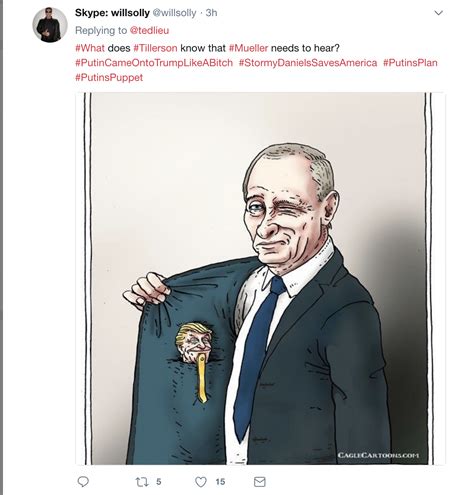Open the @tedlieu mention link
The image size is (474, 495).
149,30
